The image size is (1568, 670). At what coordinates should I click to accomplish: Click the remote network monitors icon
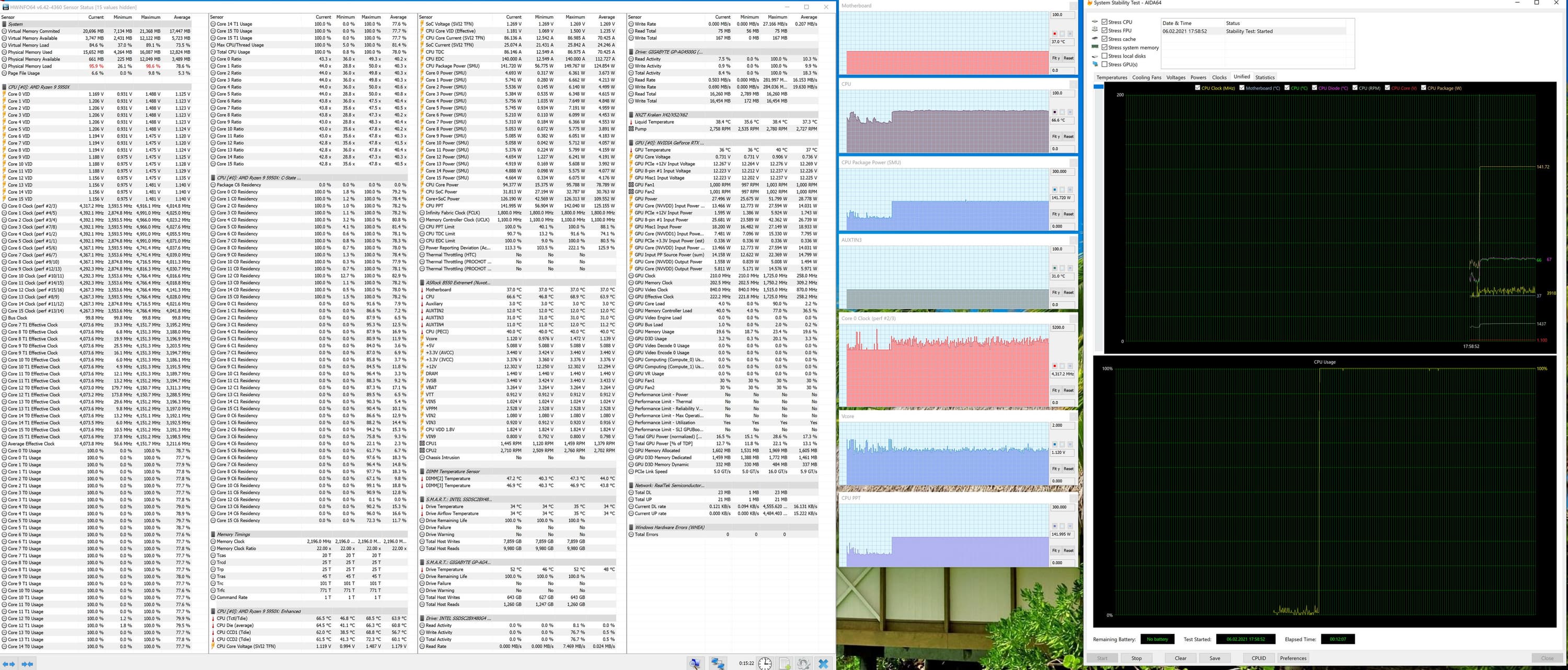718,663
